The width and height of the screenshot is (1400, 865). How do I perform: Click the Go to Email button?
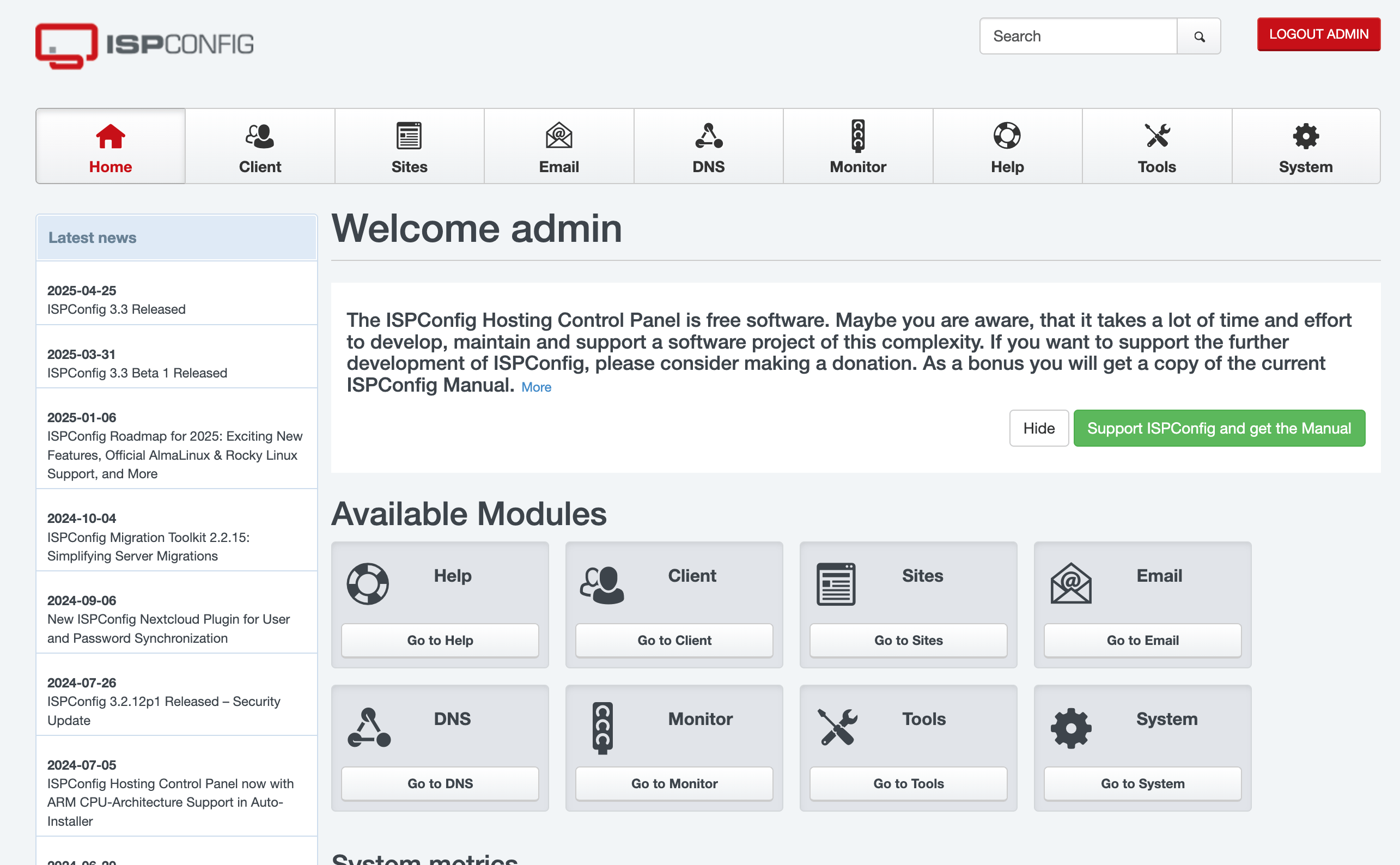pyautogui.click(x=1142, y=641)
